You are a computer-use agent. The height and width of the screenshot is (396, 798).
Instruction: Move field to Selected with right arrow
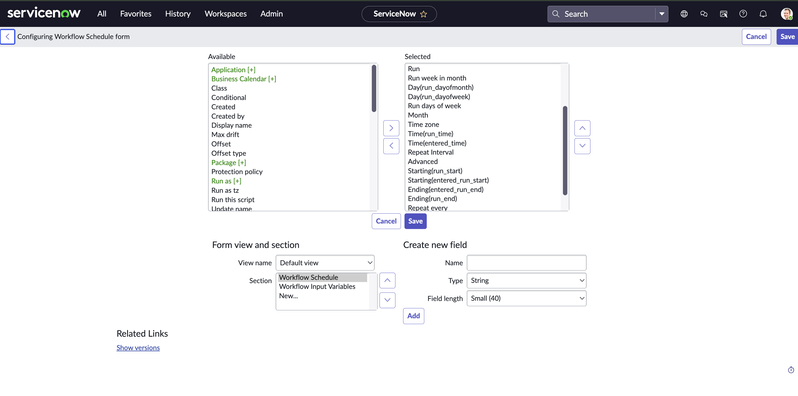(391, 128)
